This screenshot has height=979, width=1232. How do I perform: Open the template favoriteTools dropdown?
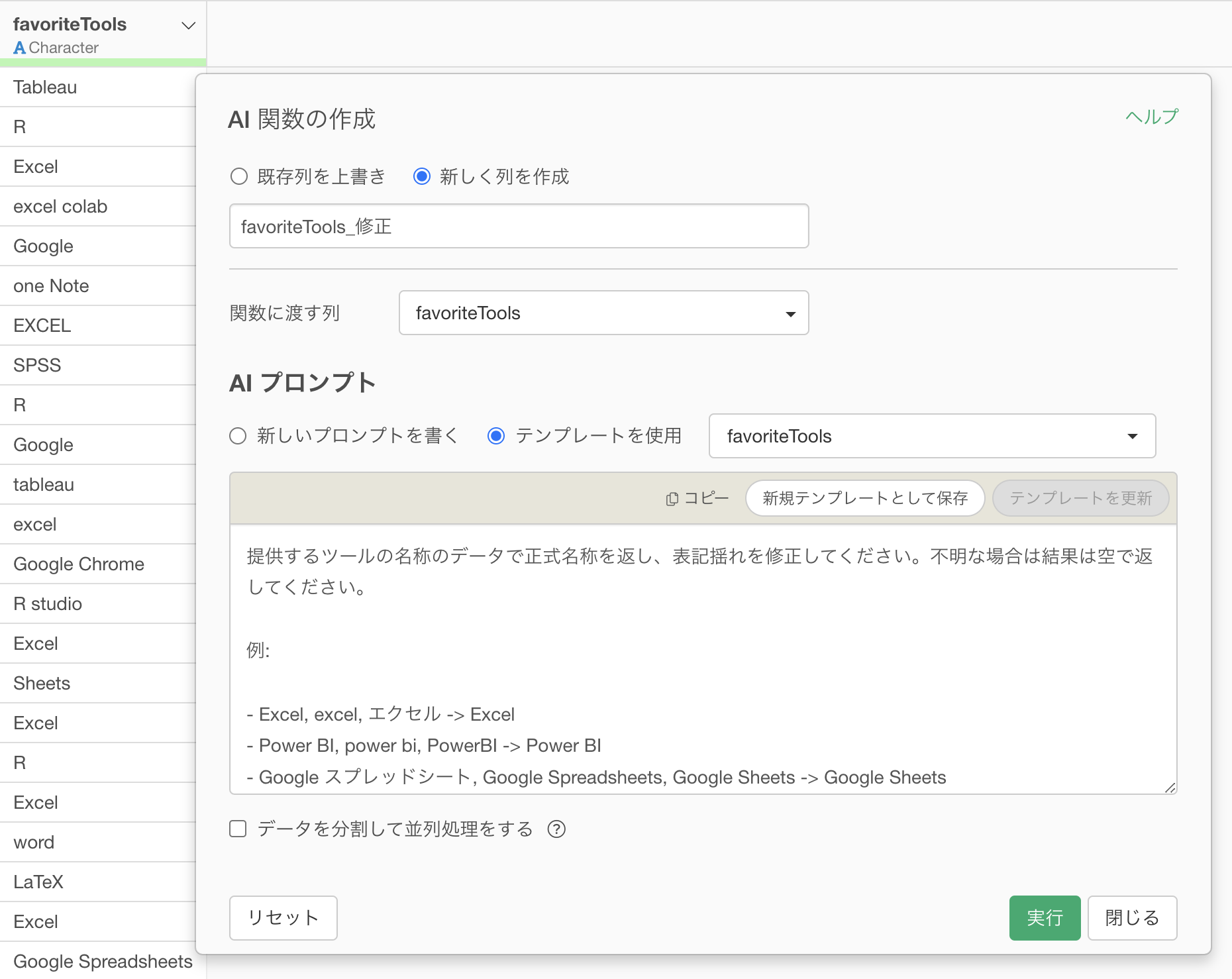(x=931, y=437)
